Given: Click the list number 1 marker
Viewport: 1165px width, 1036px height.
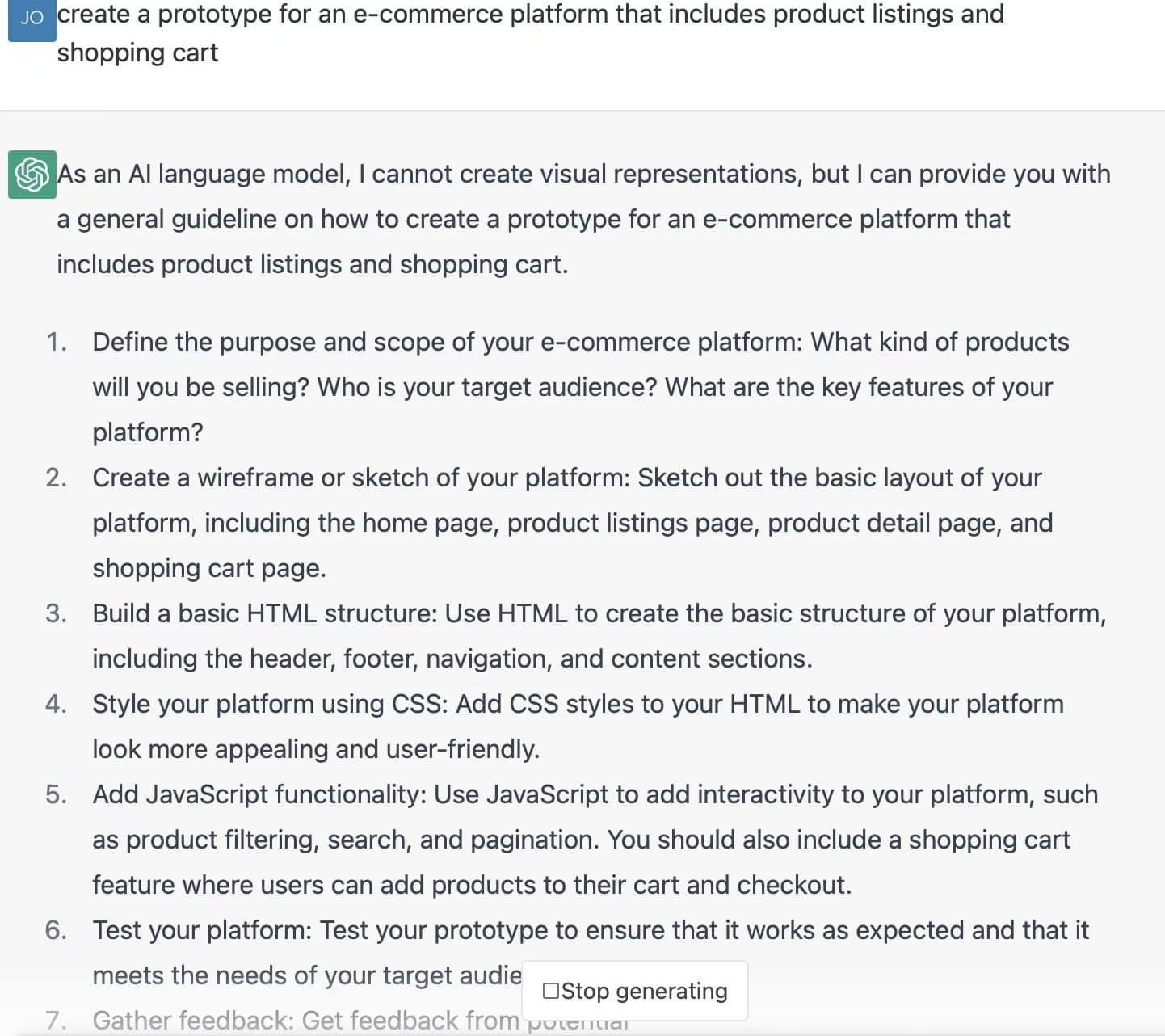Looking at the screenshot, I should click(x=56, y=342).
